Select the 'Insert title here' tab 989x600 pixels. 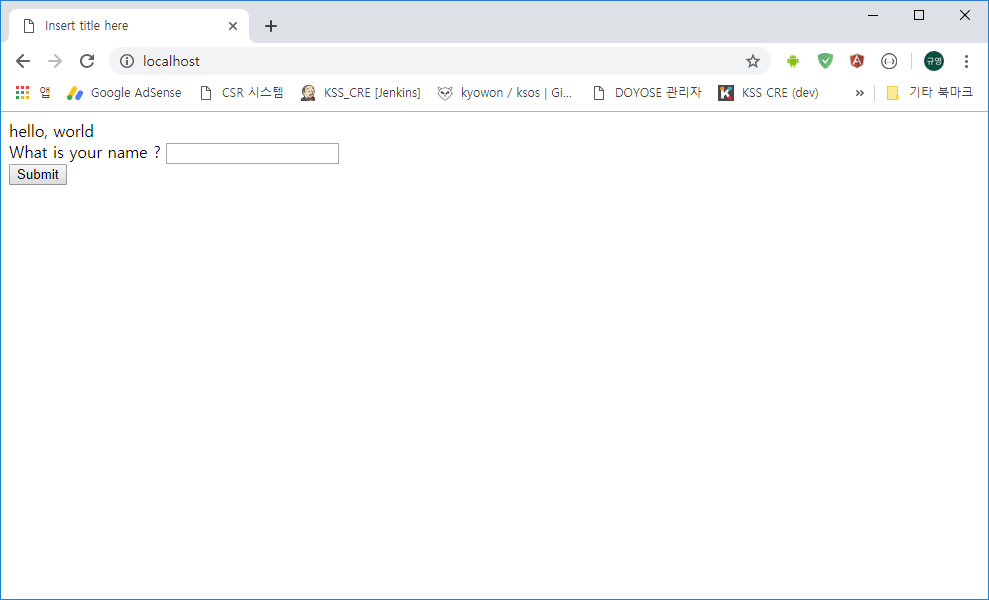tap(129, 26)
